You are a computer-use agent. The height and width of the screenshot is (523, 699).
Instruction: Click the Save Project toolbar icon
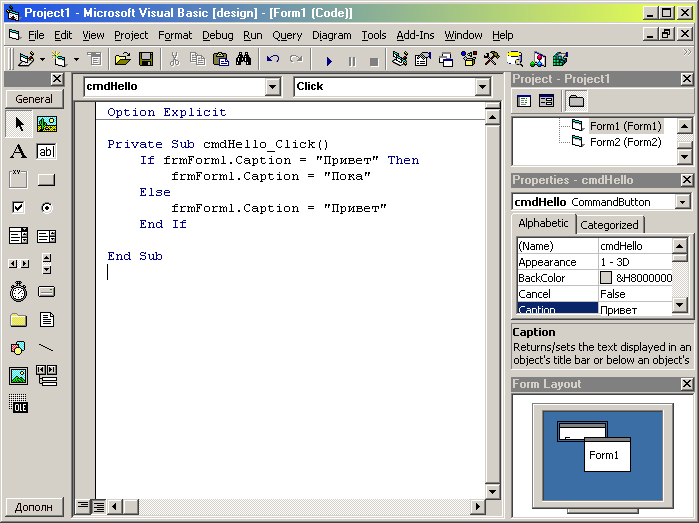pyautogui.click(x=146, y=59)
